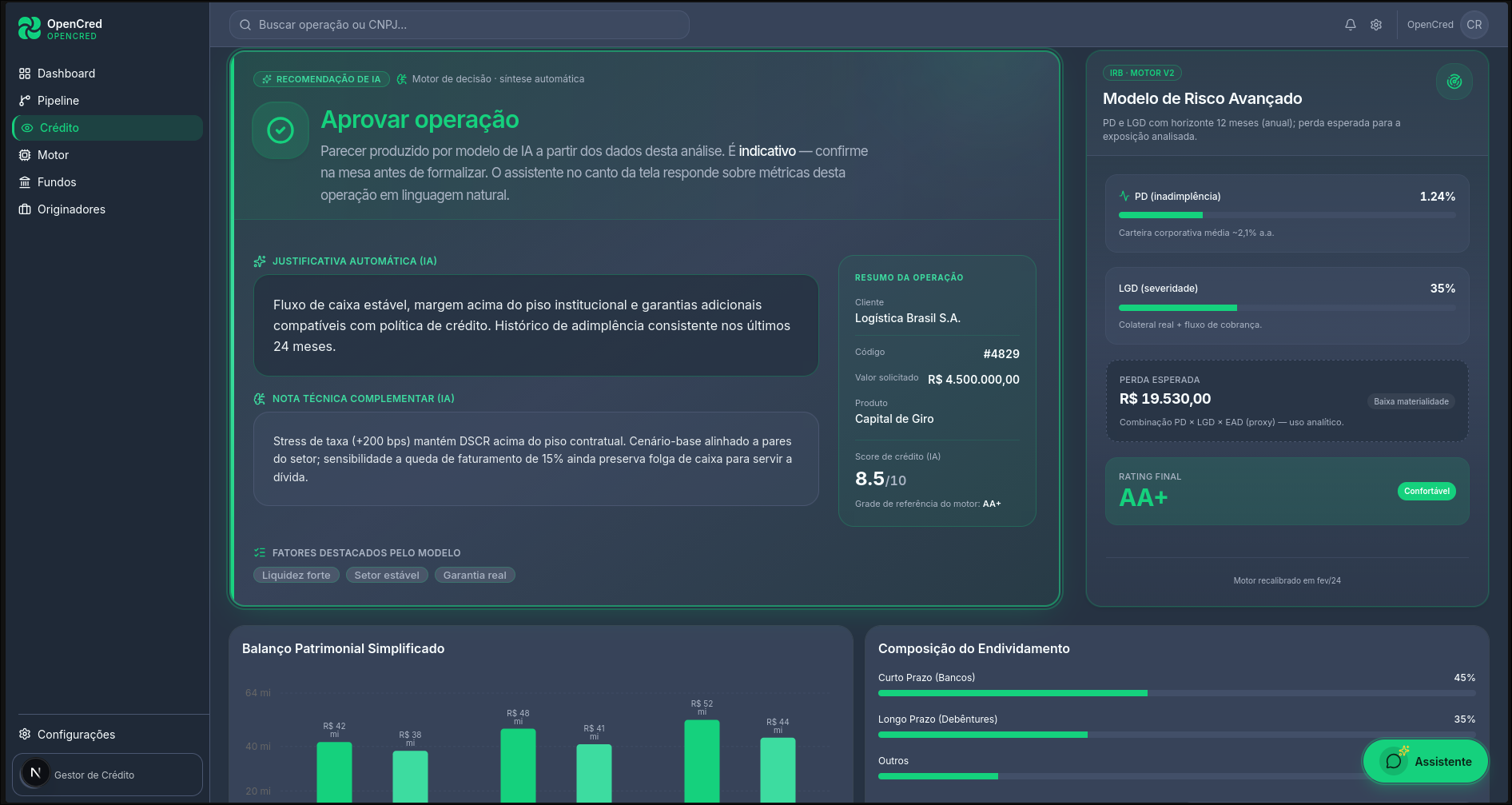Click the 8.5/10 credit score

click(881, 479)
